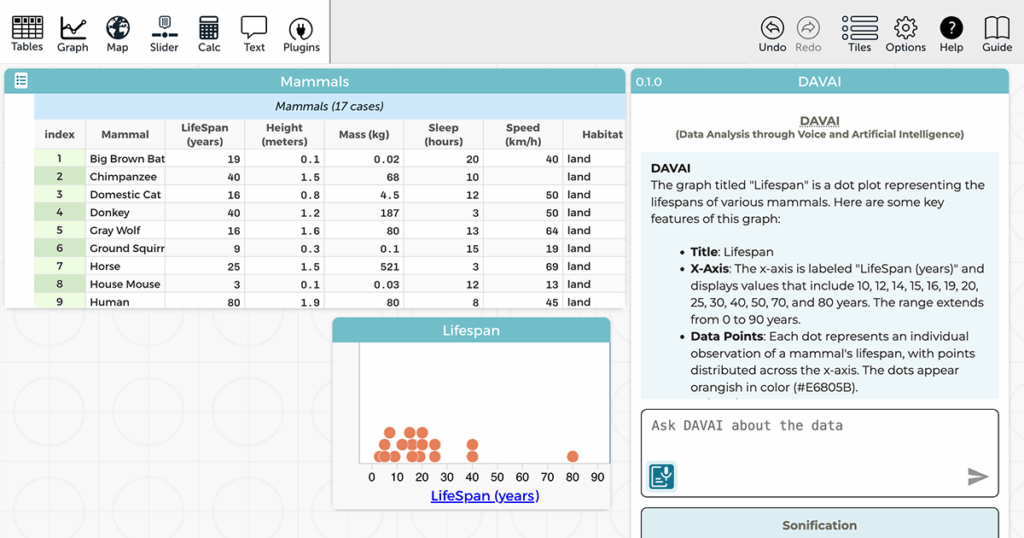Create a new Graph
This screenshot has height=538, width=1024.
[72, 34]
